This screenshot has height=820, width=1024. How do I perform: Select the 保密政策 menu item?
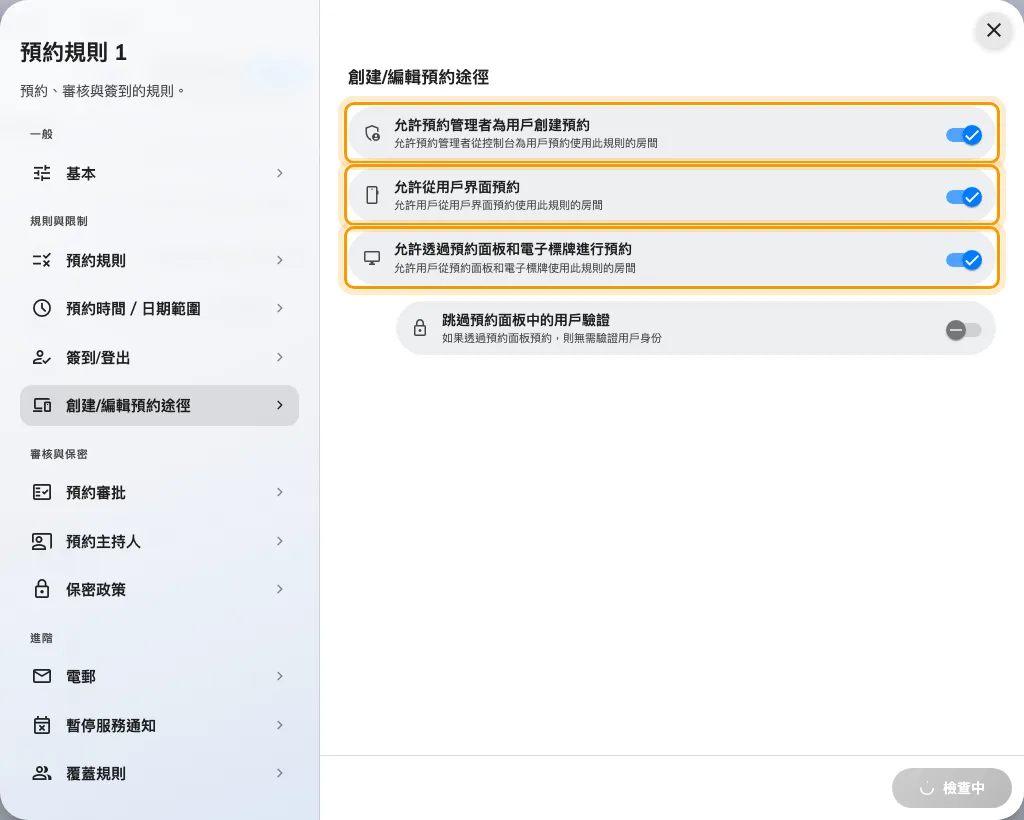coord(159,589)
